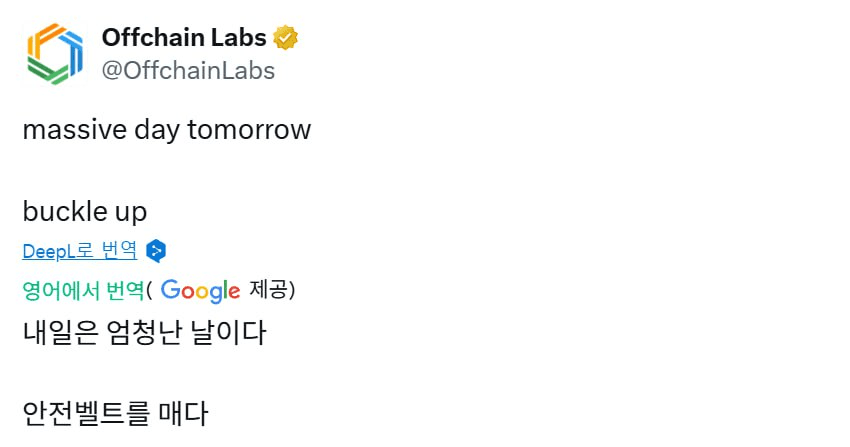850x447 pixels.
Task: Click the word '엄청난' in the translation
Action: pos(144,333)
